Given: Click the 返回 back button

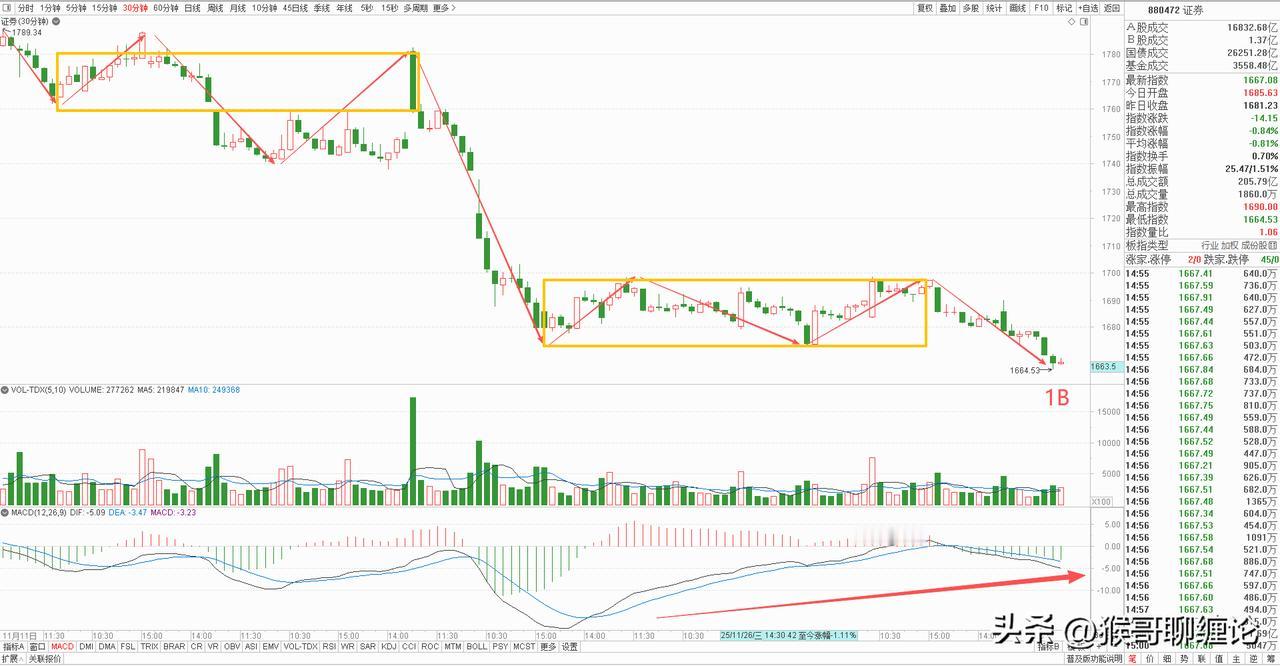Looking at the screenshot, I should (1112, 8).
